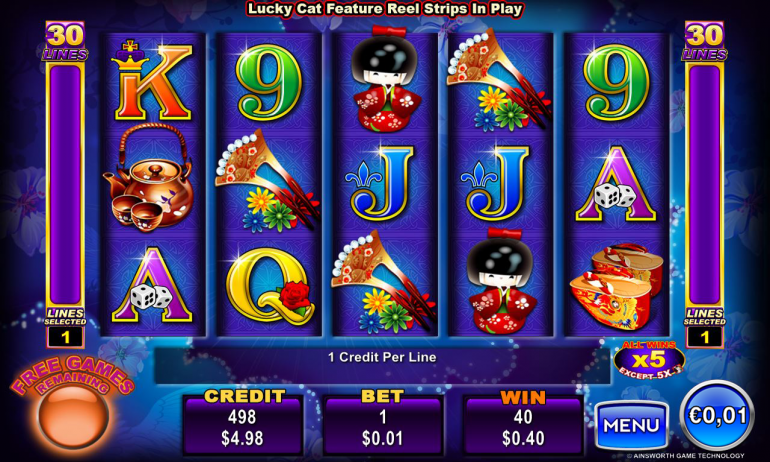Click the €0,01 denomination button
The height and width of the screenshot is (462, 770).
[x=717, y=416]
